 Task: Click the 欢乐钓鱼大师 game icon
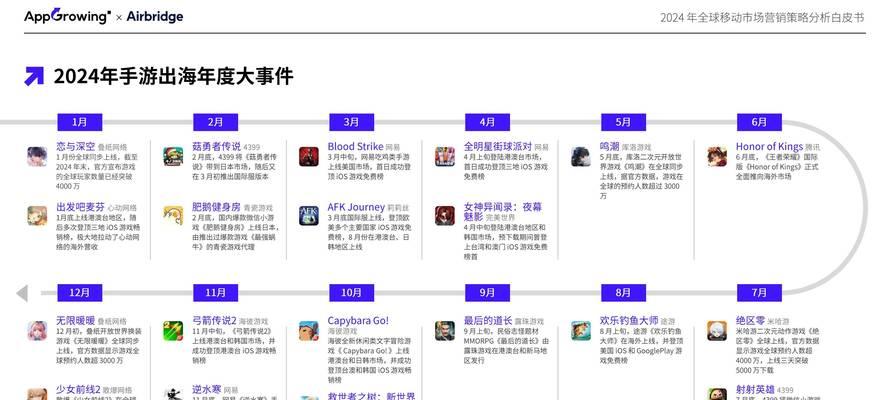(x=581, y=331)
